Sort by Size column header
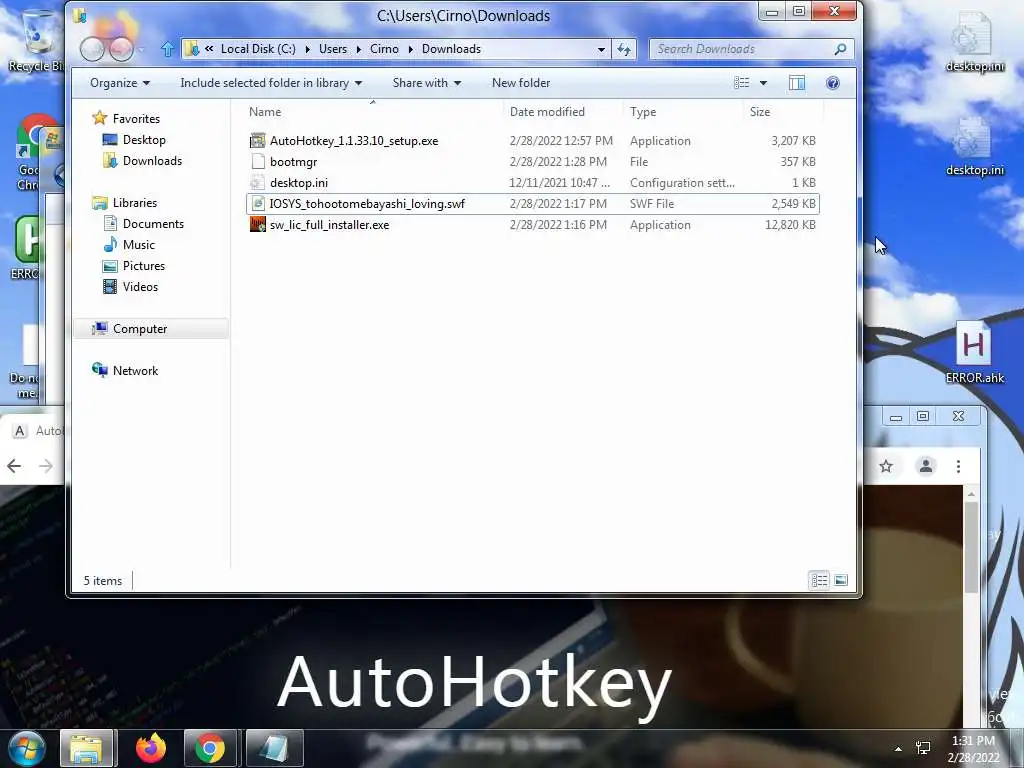The image size is (1024, 768). (x=783, y=112)
